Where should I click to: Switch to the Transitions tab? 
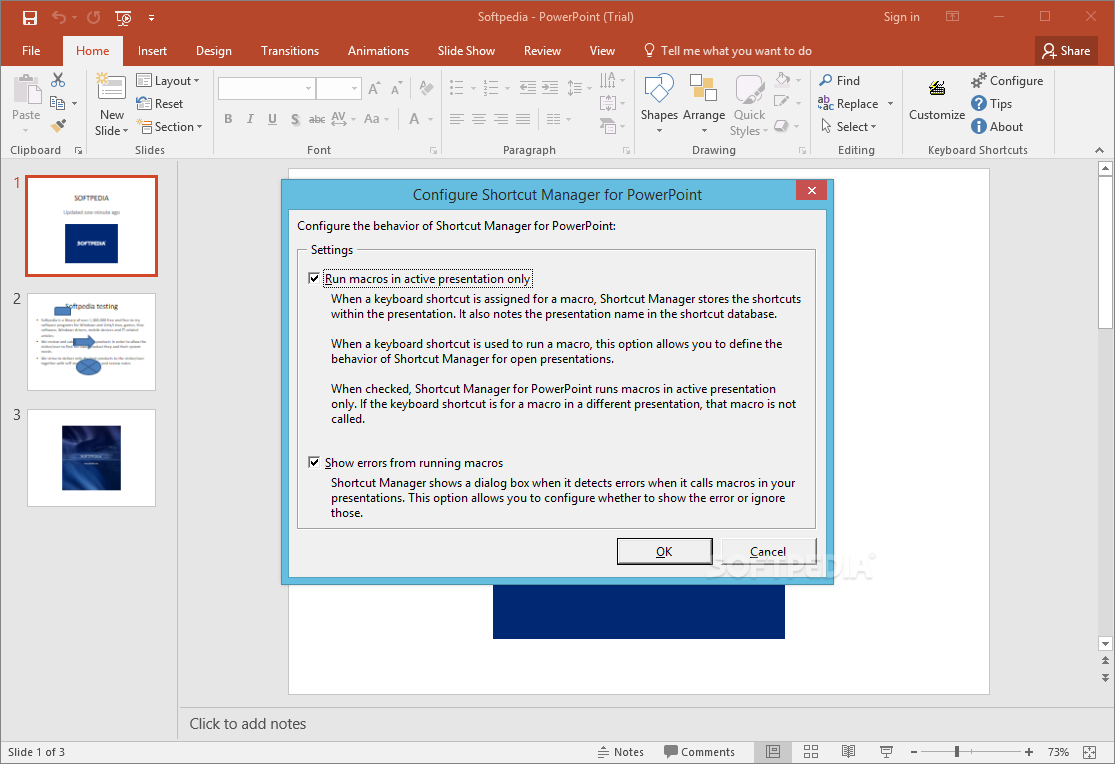click(x=289, y=51)
